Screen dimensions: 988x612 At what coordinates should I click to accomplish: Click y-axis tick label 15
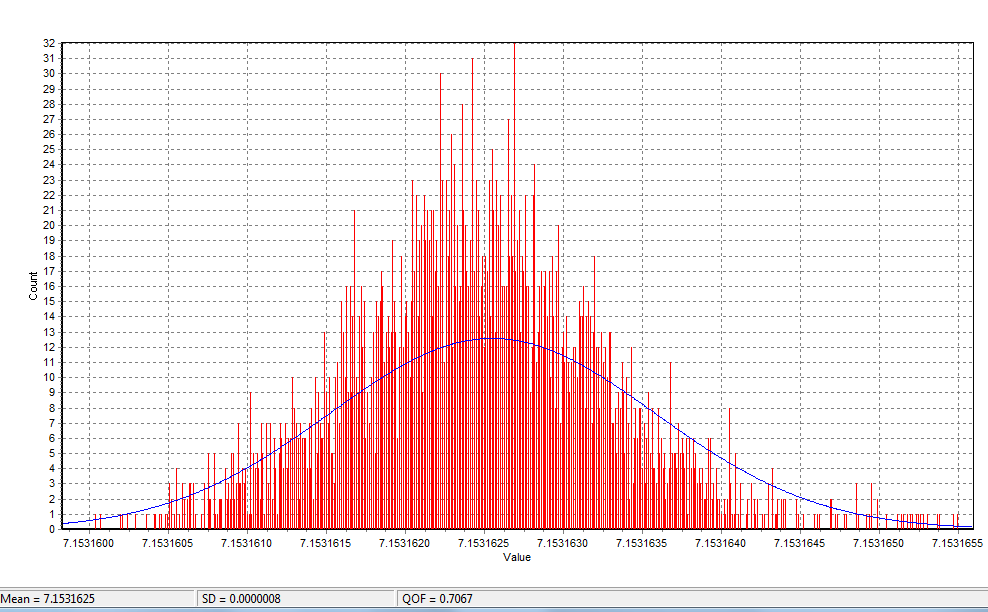tap(49, 301)
